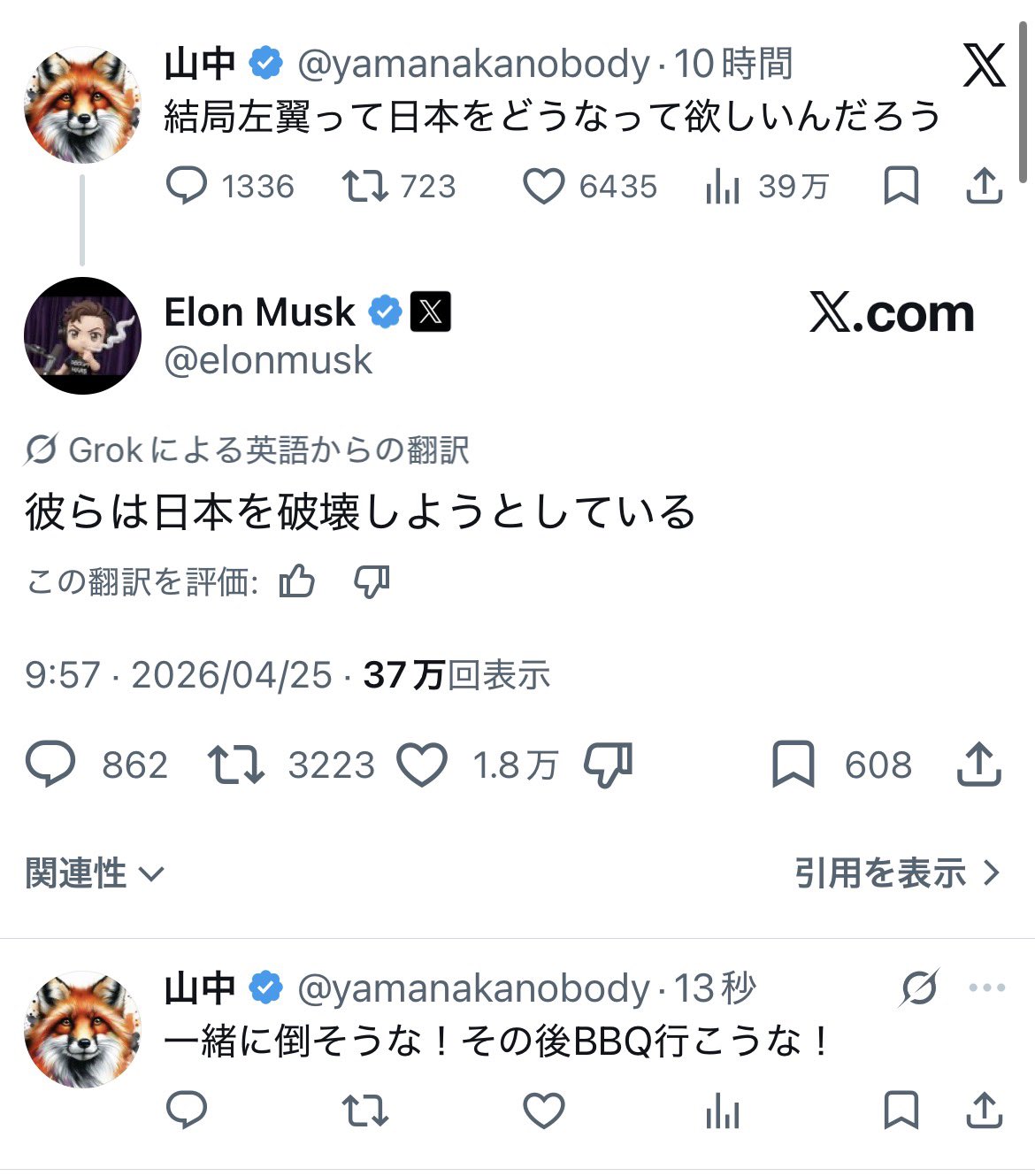Bookmark the main post with 608 saves
Screen dimensions: 1035x1176
793,765
